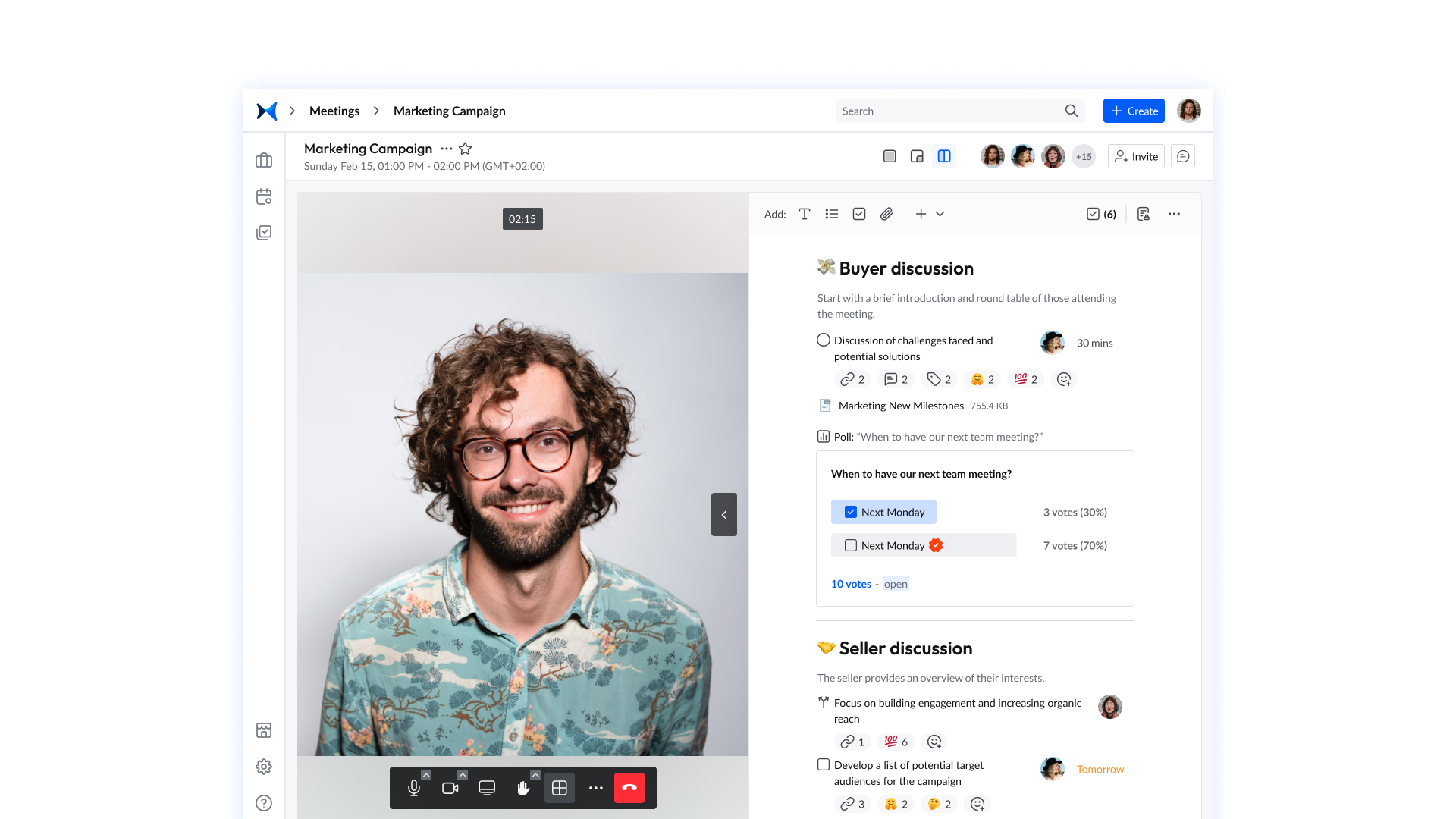Check off Develop a list of potential target audiences
Screen dimensions: 1456x819
point(824,764)
